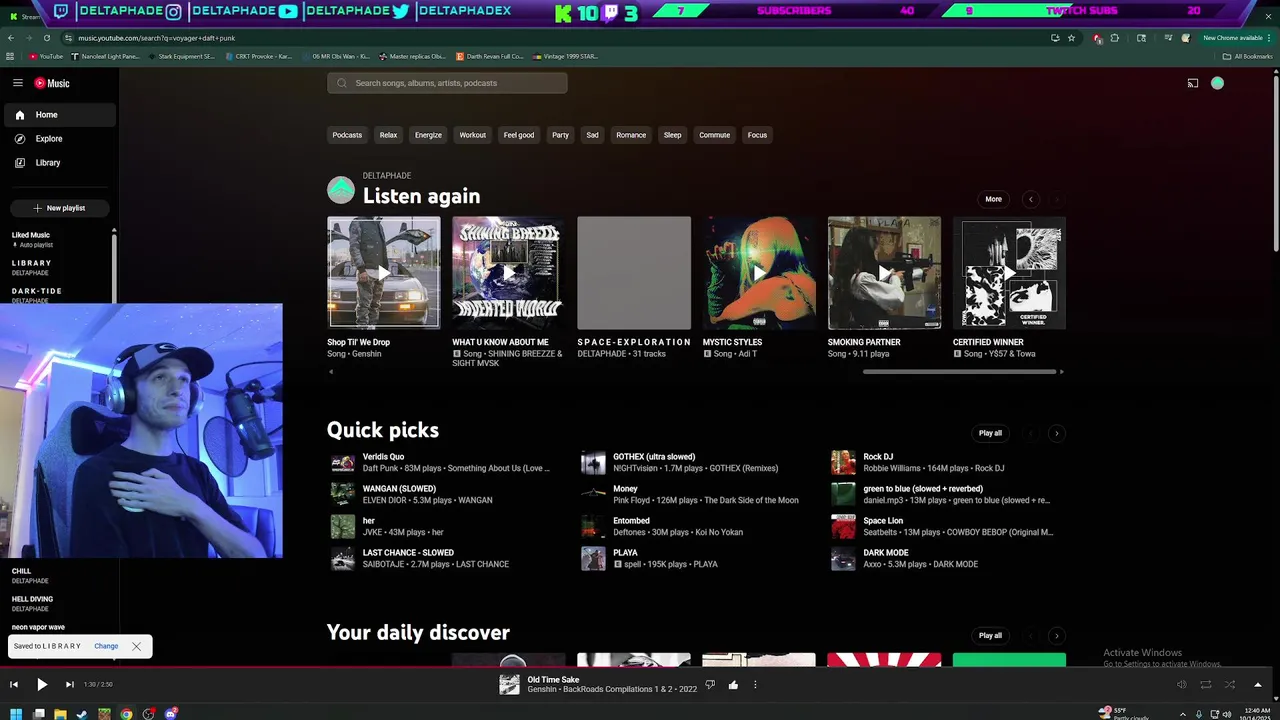
Task: Open the Explore section
Action: pyautogui.click(x=60, y=139)
